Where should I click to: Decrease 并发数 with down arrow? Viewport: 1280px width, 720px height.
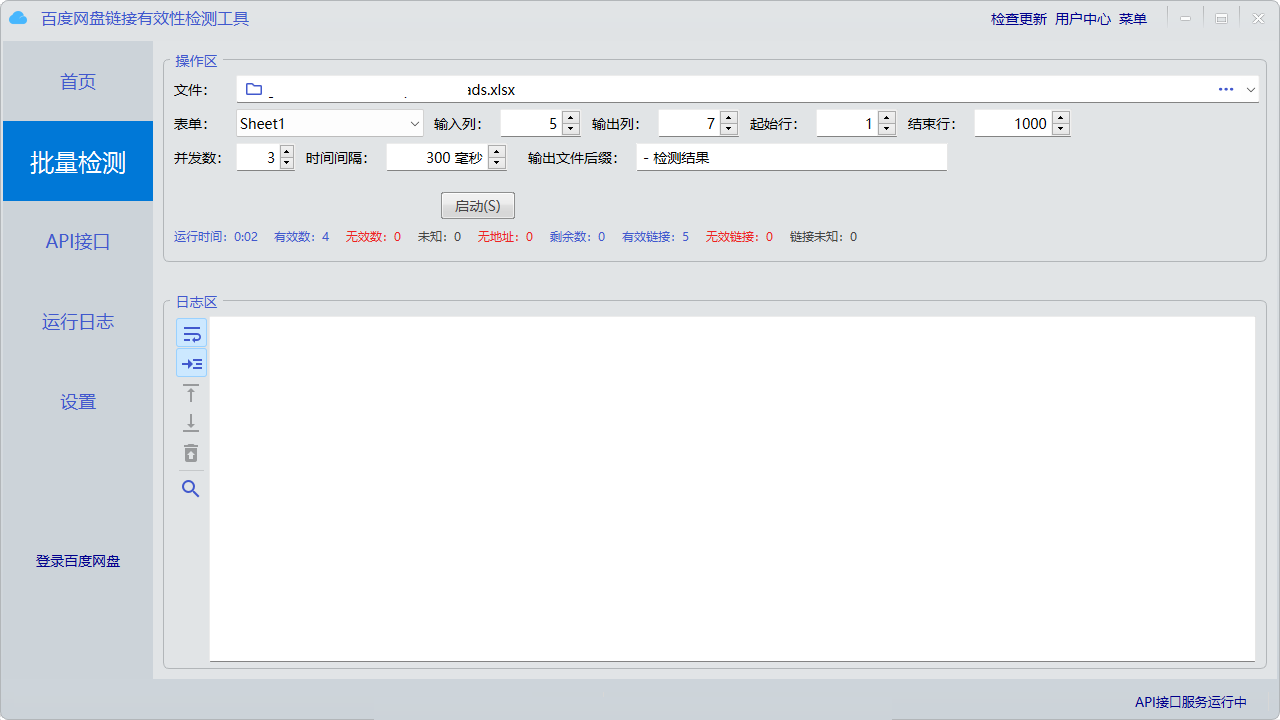click(287, 164)
